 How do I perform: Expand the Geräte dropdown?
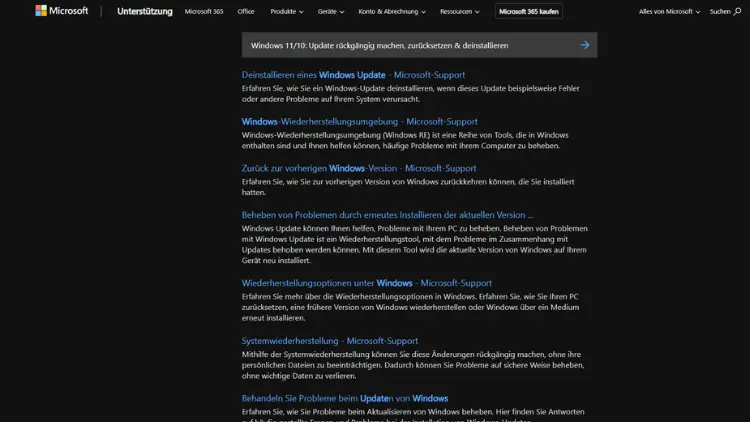[331, 11]
